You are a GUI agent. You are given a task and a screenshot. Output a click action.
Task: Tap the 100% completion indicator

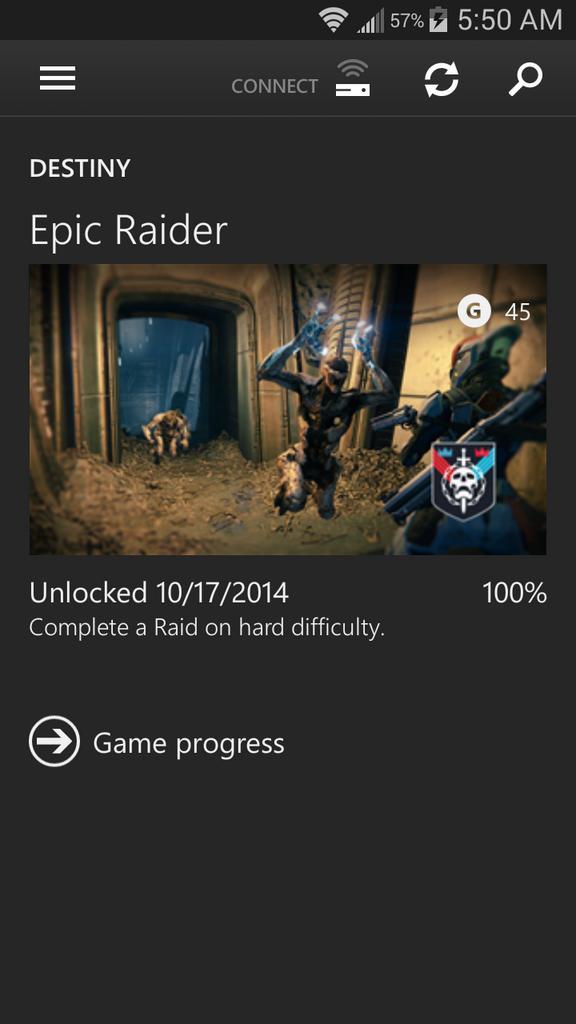point(515,593)
